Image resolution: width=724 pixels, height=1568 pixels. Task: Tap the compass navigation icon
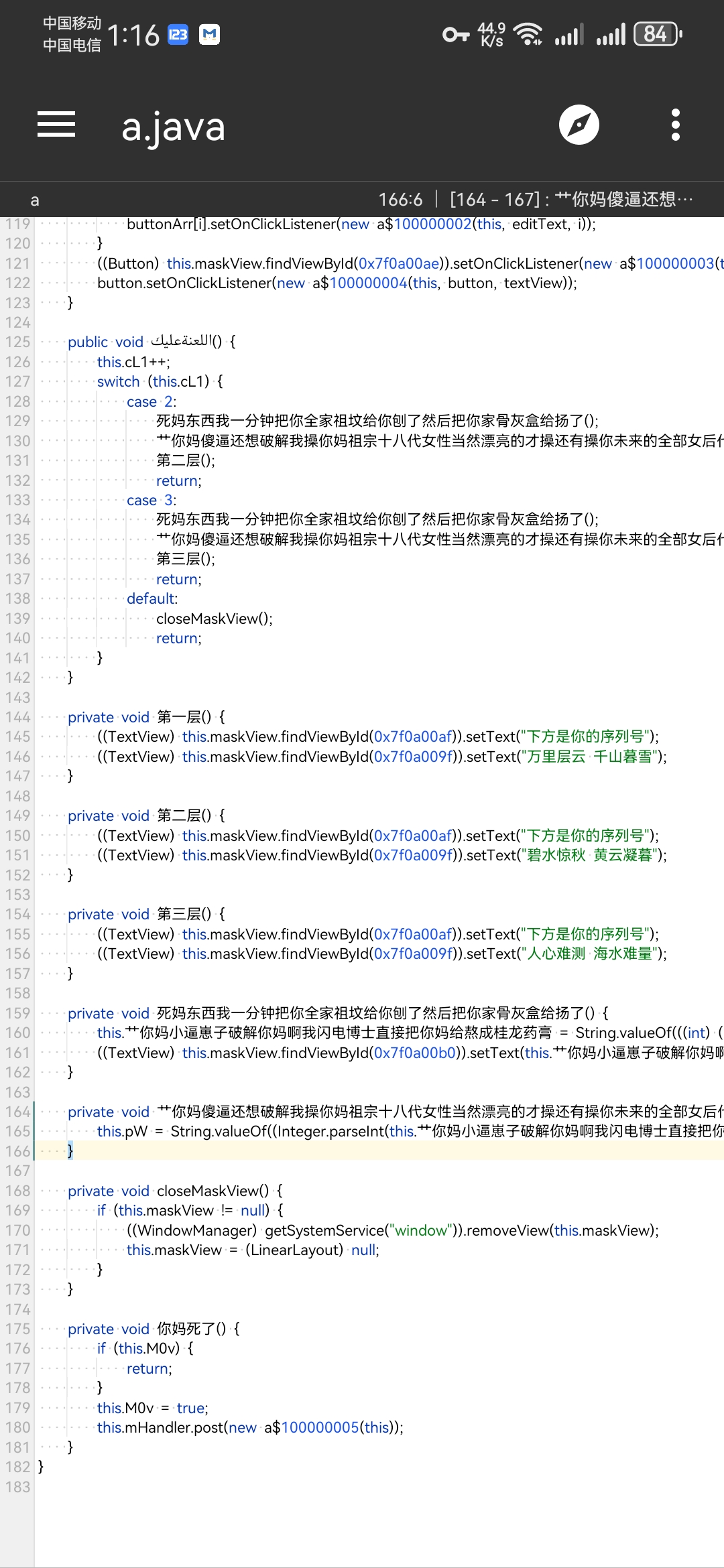click(579, 125)
